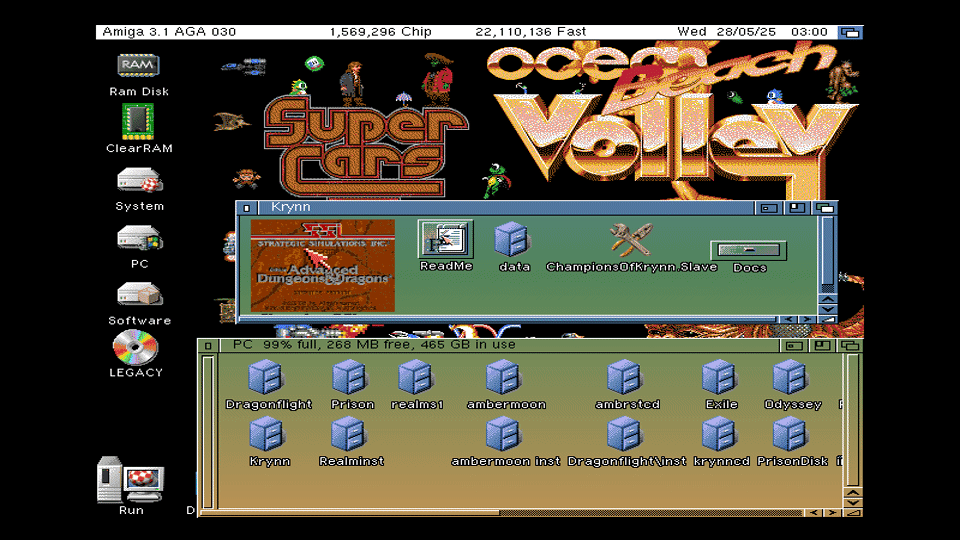Click the screen depth gadget in top bar

(850, 32)
